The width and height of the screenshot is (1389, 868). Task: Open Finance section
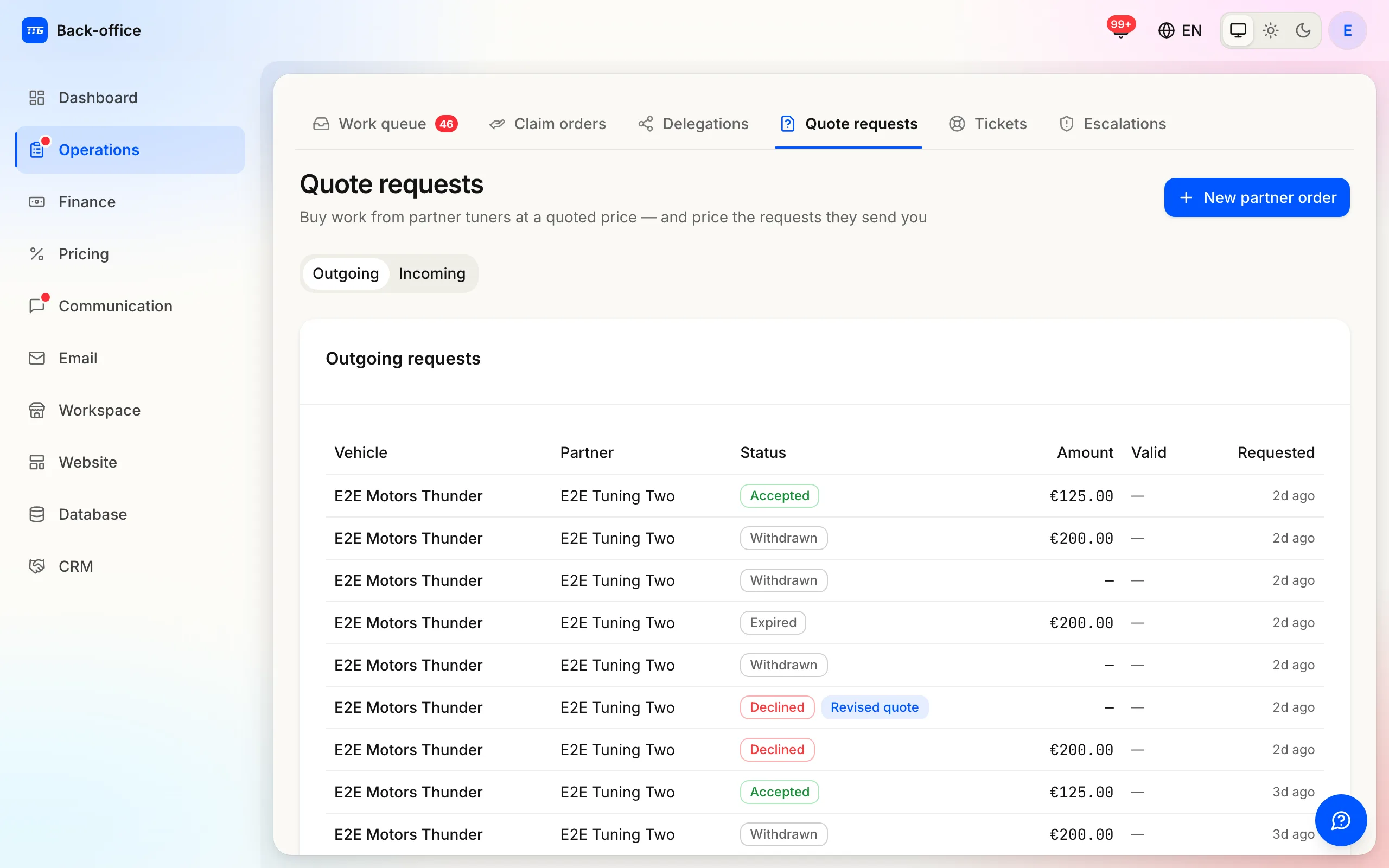click(130, 202)
